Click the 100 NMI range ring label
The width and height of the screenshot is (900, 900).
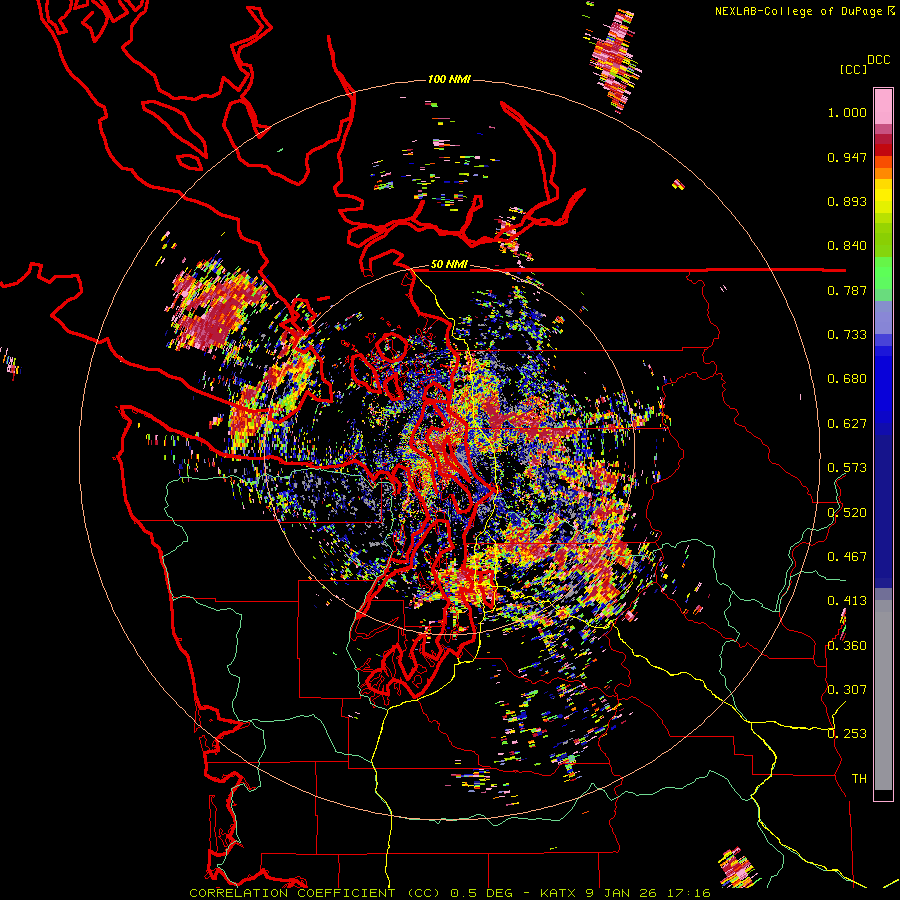[449, 79]
